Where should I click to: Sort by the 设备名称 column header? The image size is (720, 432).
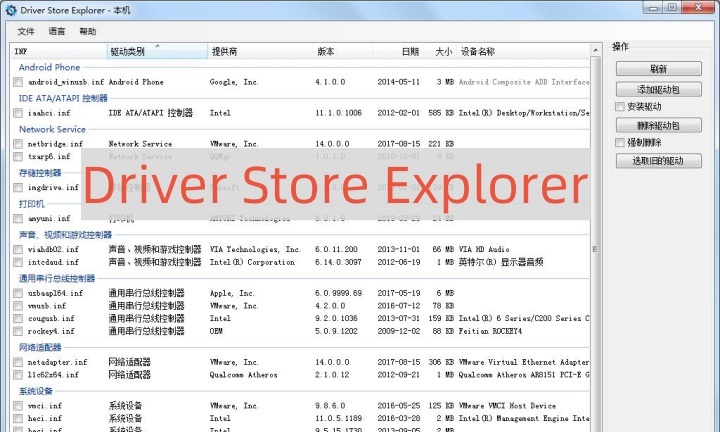[523, 51]
